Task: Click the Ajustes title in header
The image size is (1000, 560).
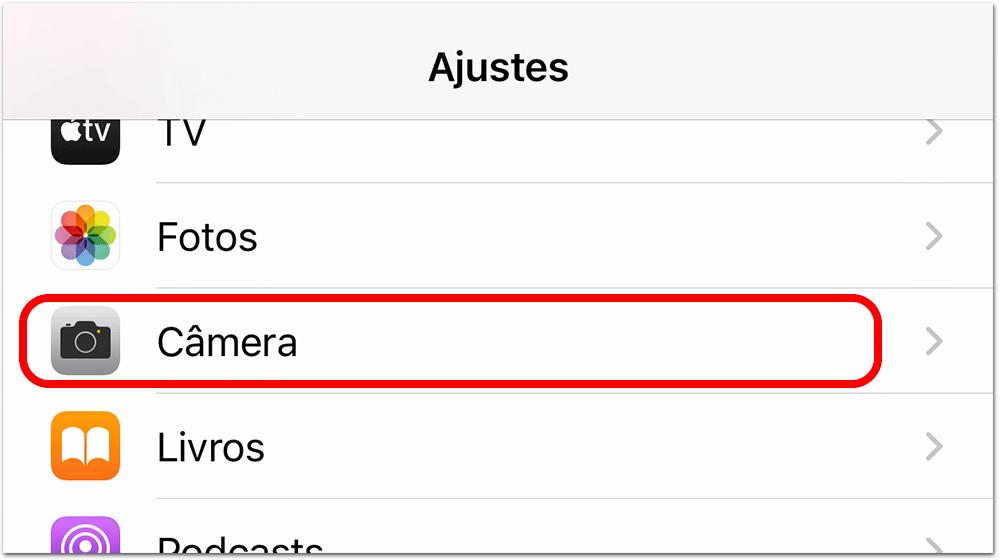Action: coord(498,67)
